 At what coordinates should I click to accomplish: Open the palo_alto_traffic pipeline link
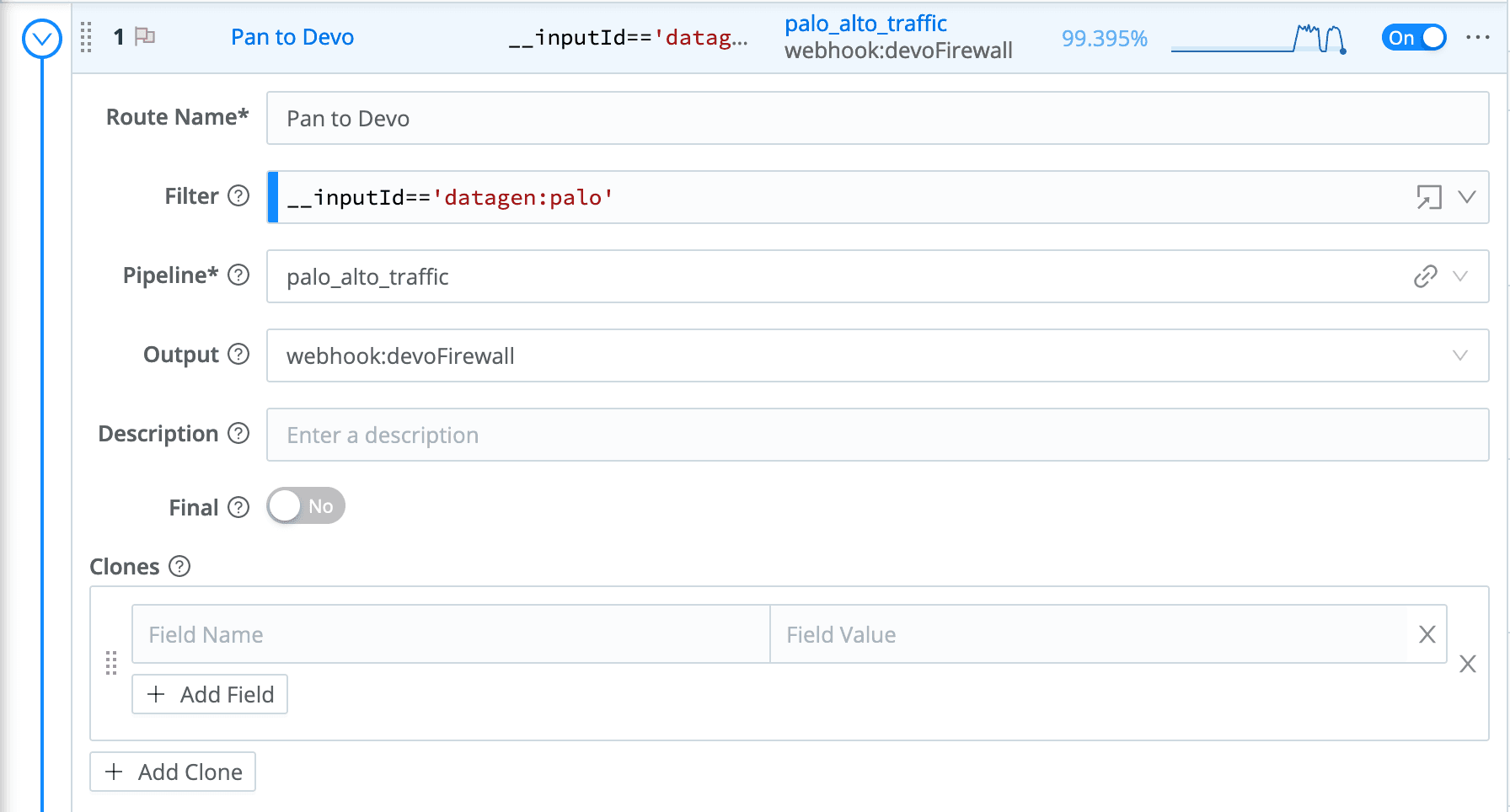[x=865, y=24]
